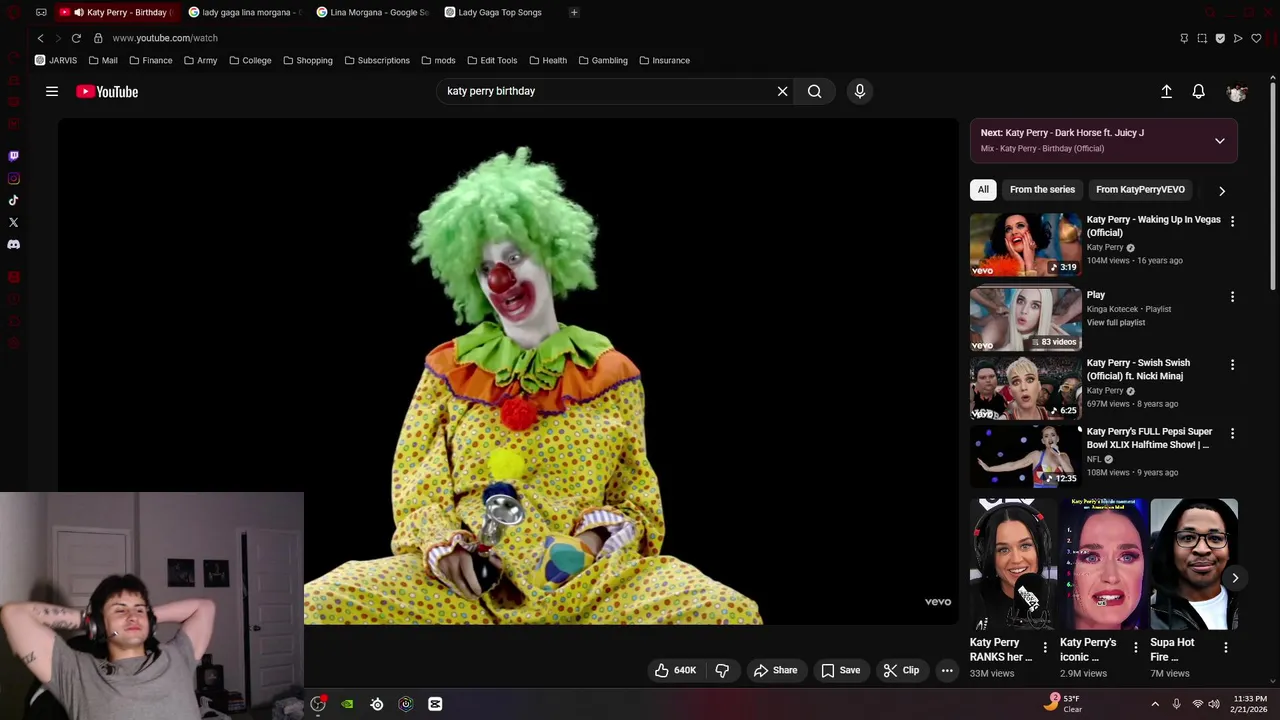The height and width of the screenshot is (720, 1280).
Task: Go to YouTube home via the logo
Action: (107, 91)
